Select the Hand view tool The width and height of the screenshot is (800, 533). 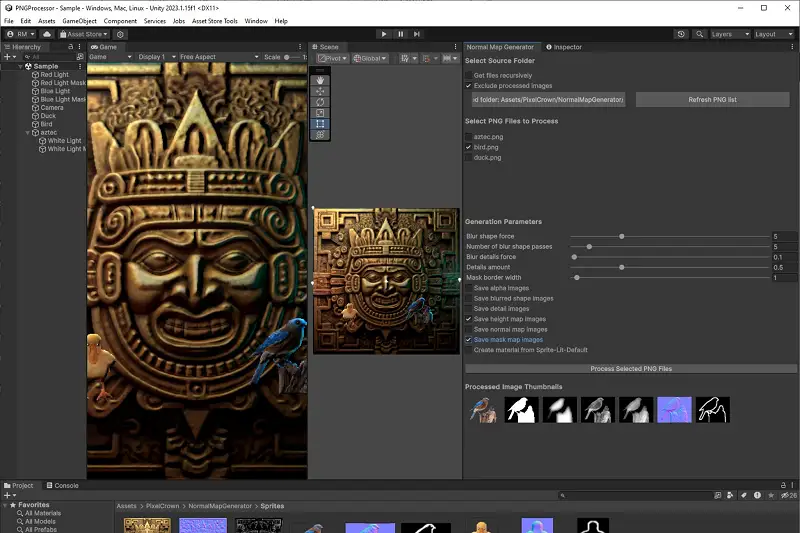(x=320, y=80)
